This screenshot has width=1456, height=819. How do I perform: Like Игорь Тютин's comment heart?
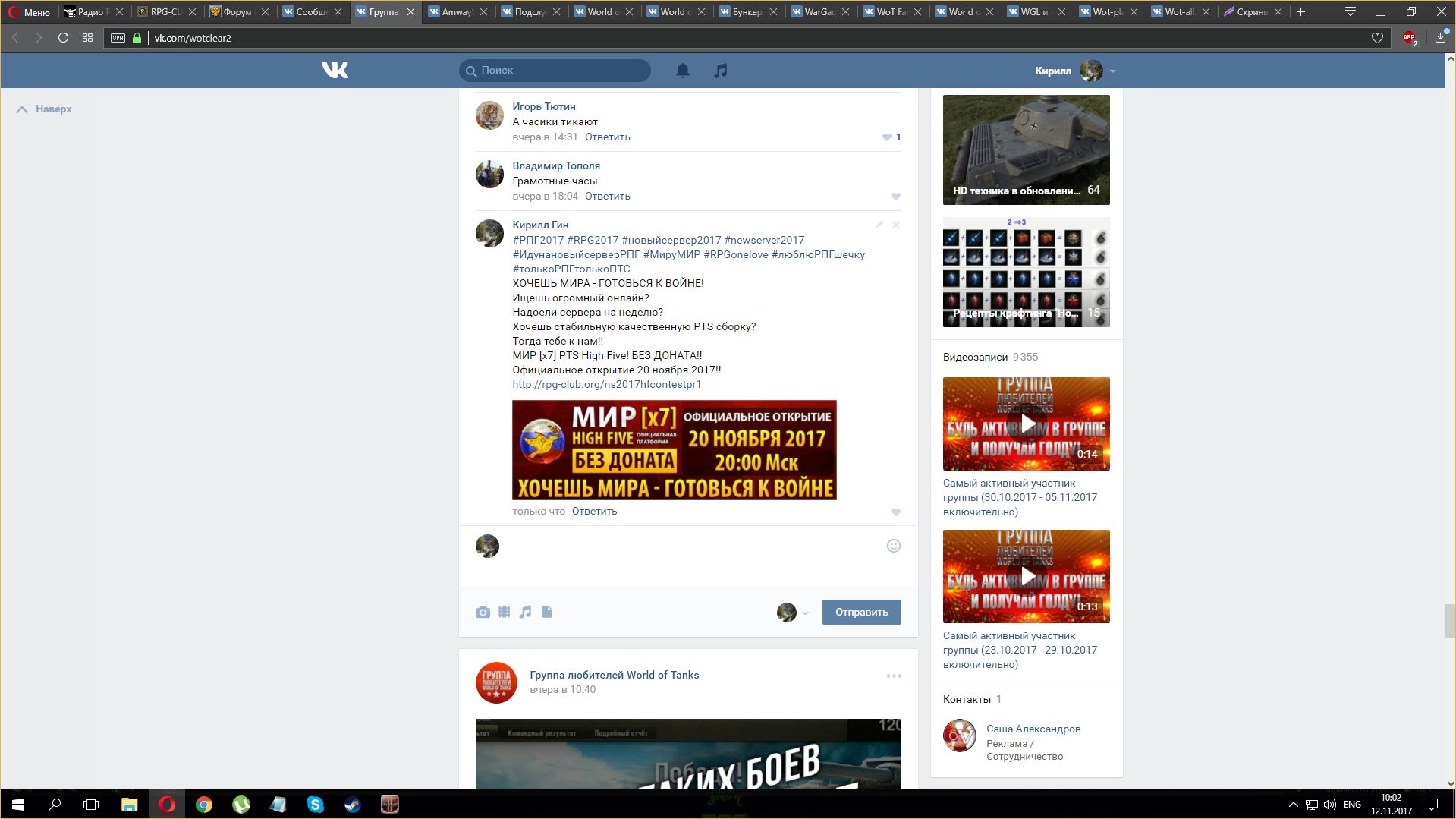(x=886, y=137)
